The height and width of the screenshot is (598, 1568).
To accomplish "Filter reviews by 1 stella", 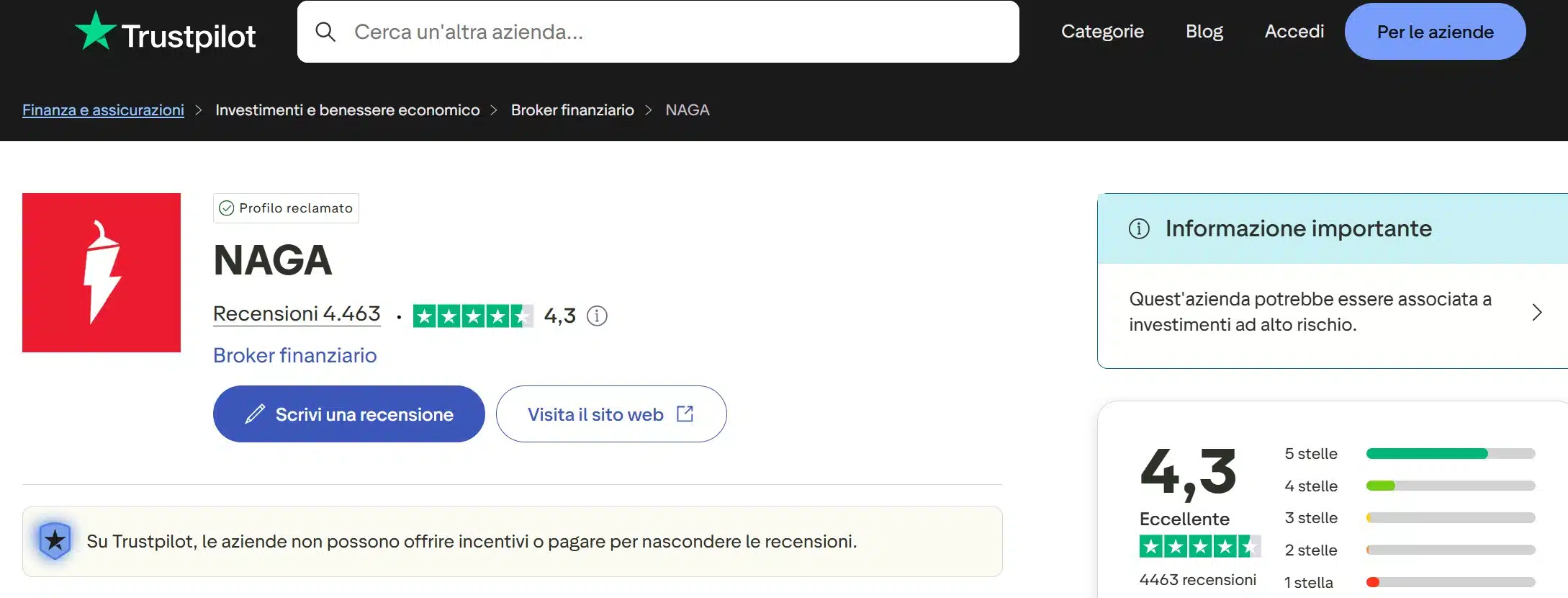I will (1308, 582).
